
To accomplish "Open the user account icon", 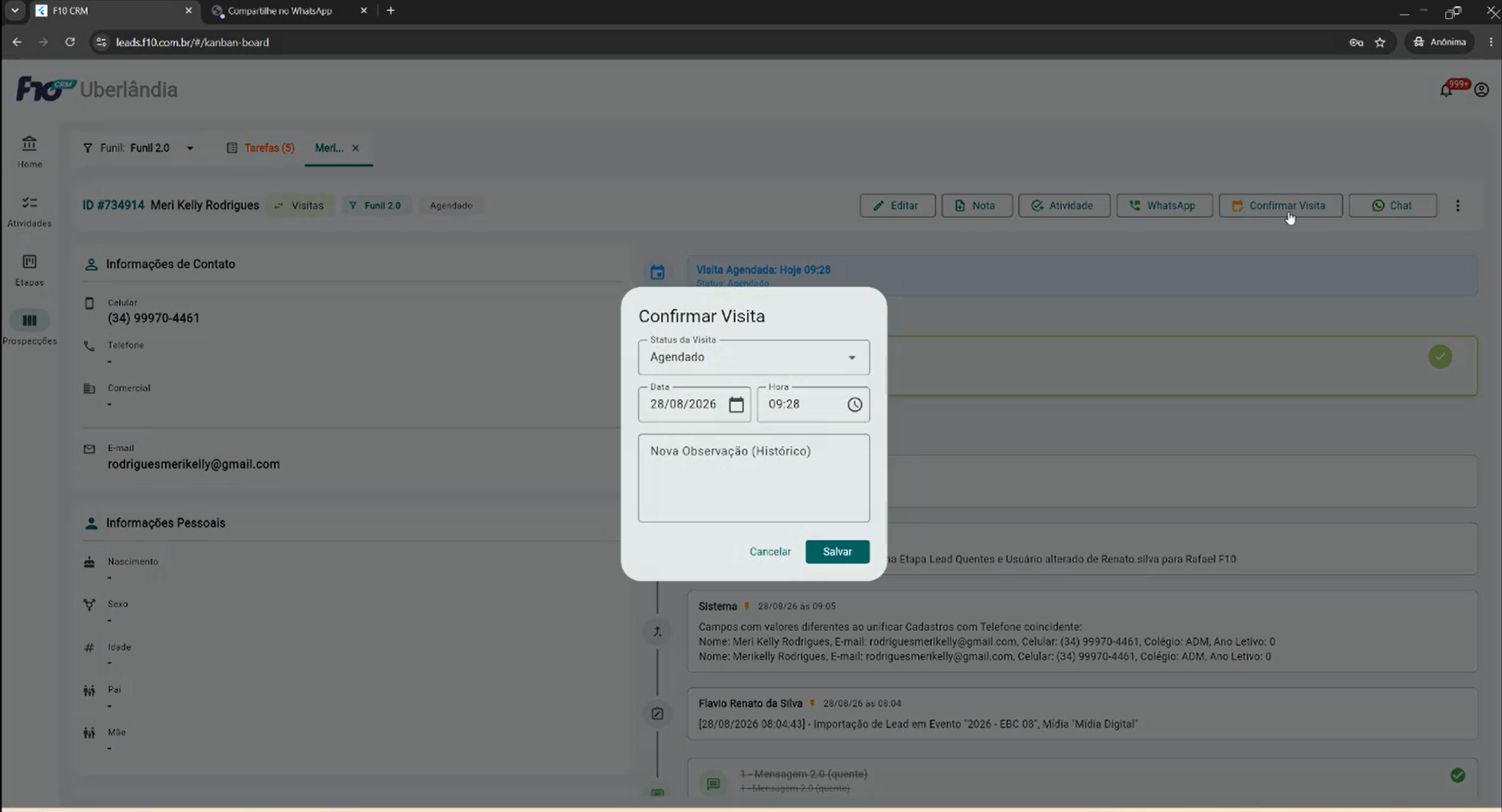I will pyautogui.click(x=1481, y=90).
